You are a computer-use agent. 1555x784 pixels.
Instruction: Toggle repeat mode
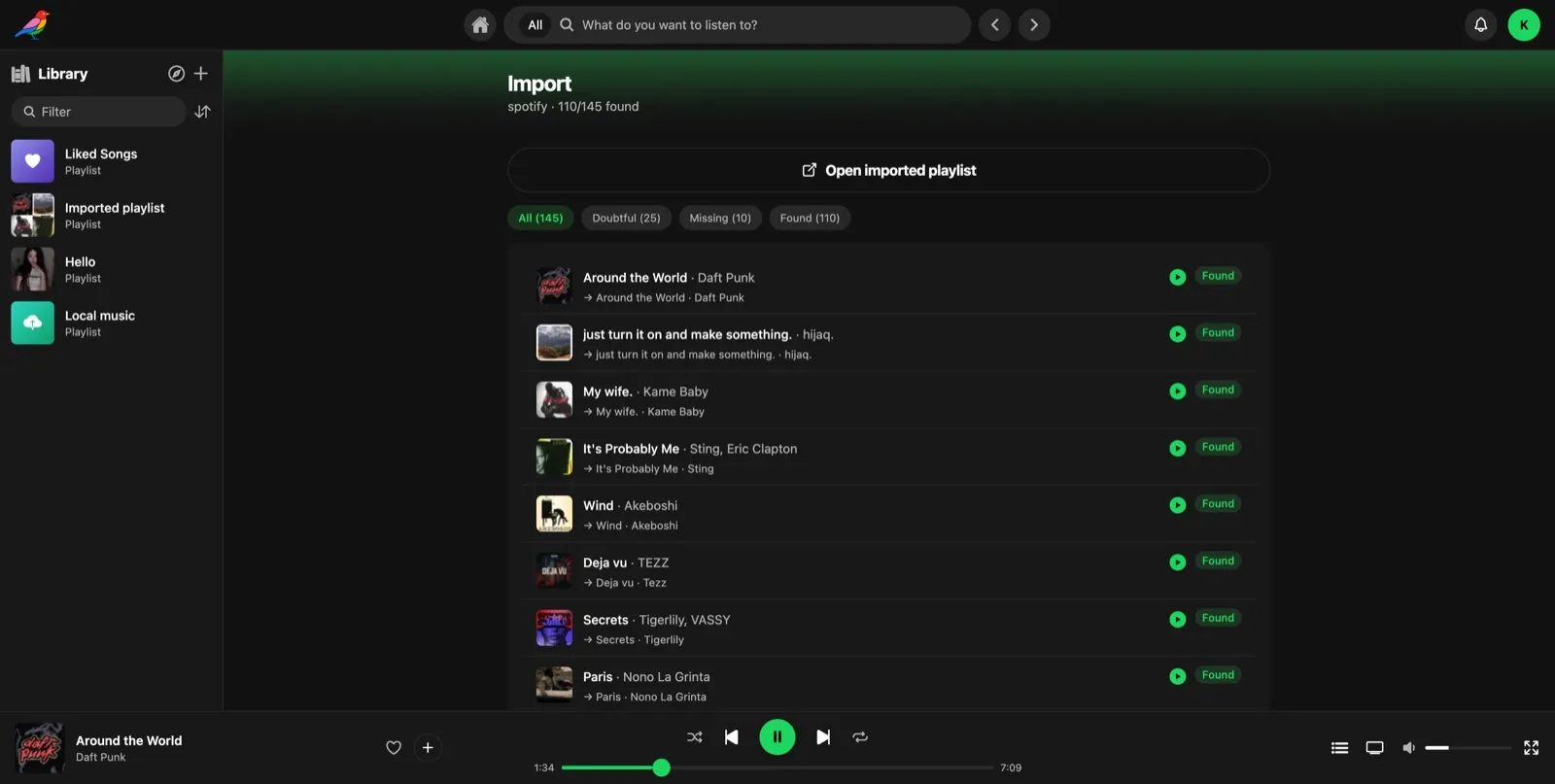click(x=860, y=737)
